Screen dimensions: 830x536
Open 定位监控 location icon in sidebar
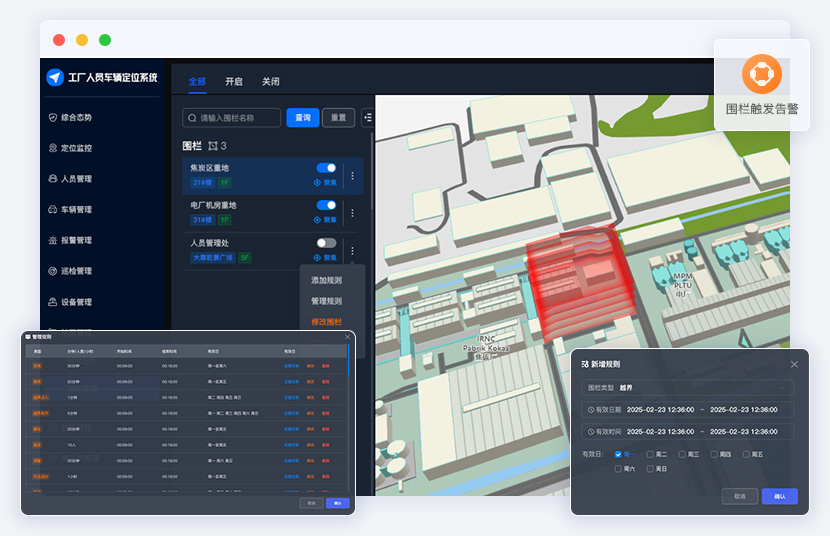(53, 148)
